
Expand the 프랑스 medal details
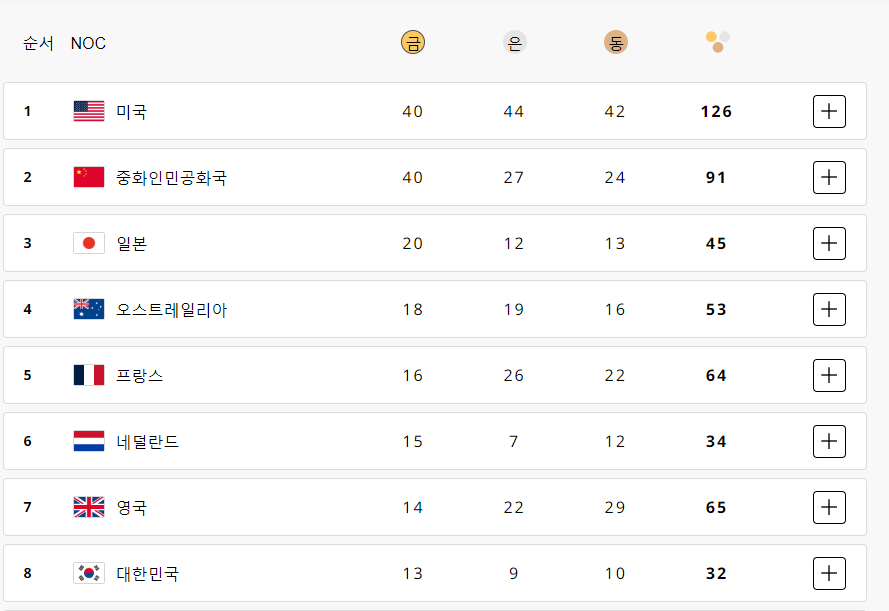point(829,375)
